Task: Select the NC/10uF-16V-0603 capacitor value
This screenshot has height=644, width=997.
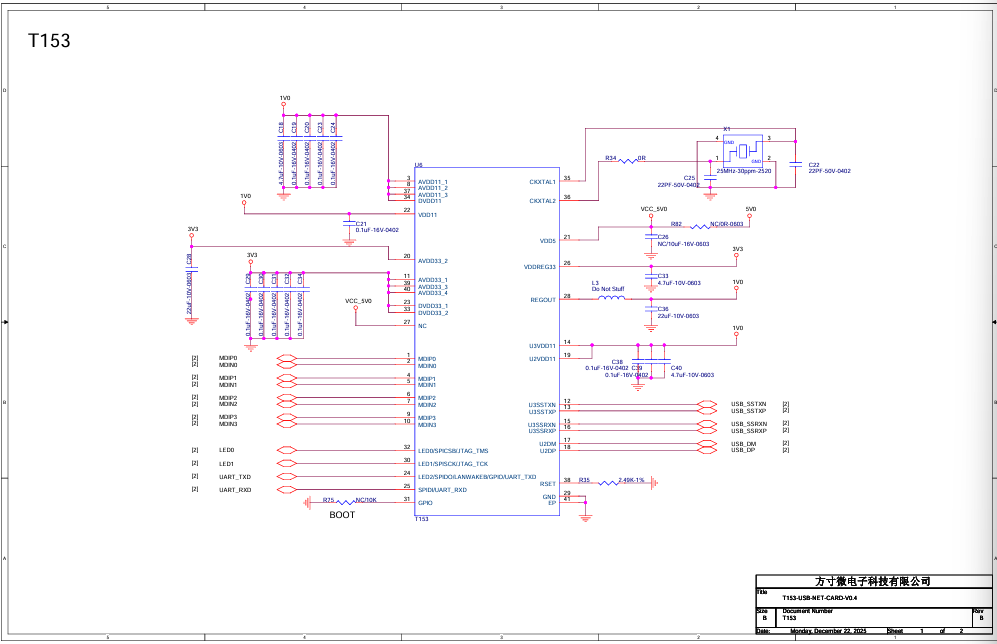Action: click(684, 244)
